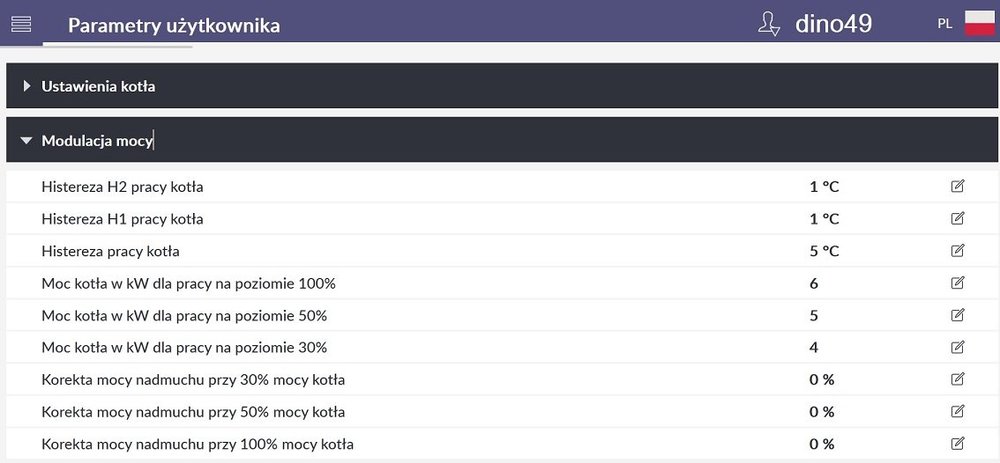This screenshot has height=463, width=1000.
Task: Edit boiler power at 50% level
Action: click(x=958, y=315)
